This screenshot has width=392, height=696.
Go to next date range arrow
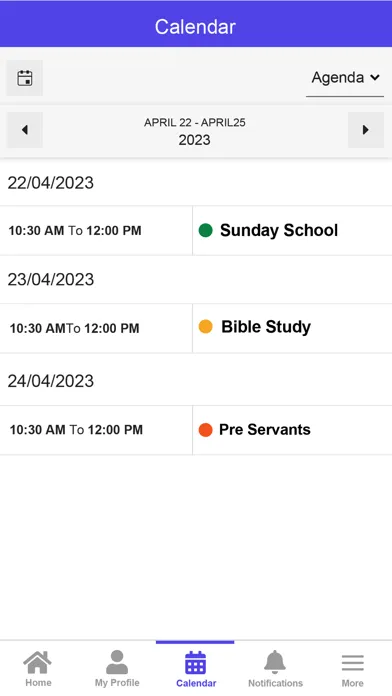[366, 130]
